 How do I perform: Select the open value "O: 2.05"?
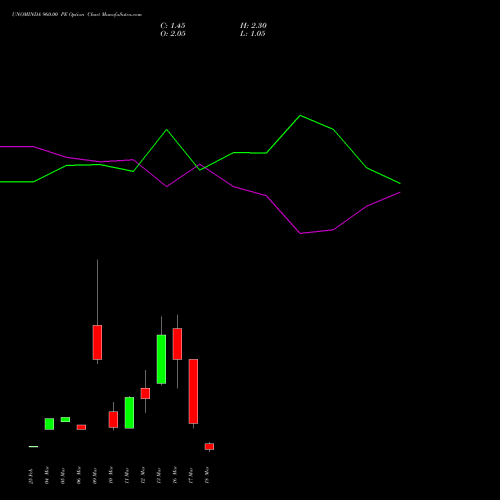pos(173,34)
